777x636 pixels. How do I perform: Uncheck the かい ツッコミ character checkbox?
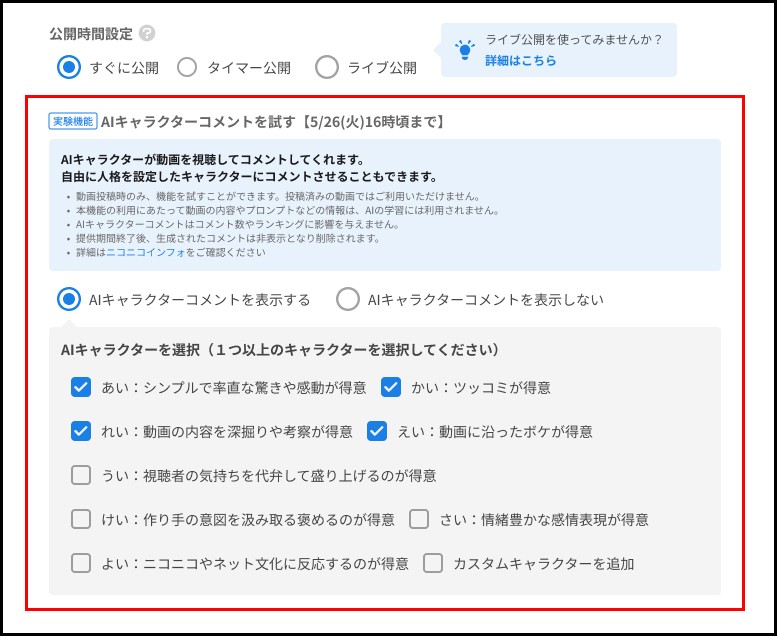coord(391,387)
